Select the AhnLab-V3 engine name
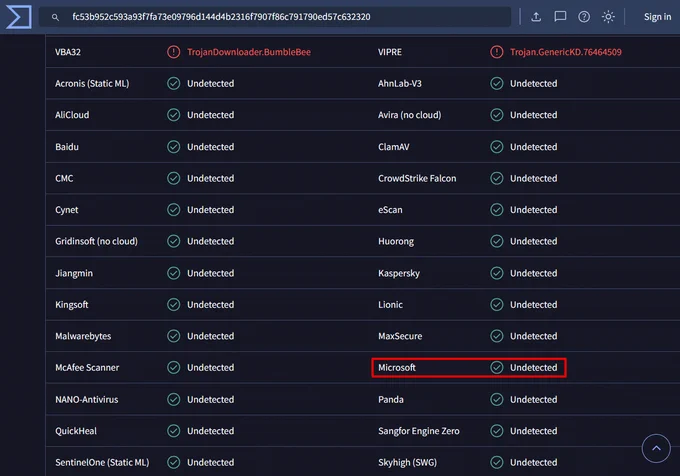Viewport: 680px width, 476px height. click(x=399, y=83)
